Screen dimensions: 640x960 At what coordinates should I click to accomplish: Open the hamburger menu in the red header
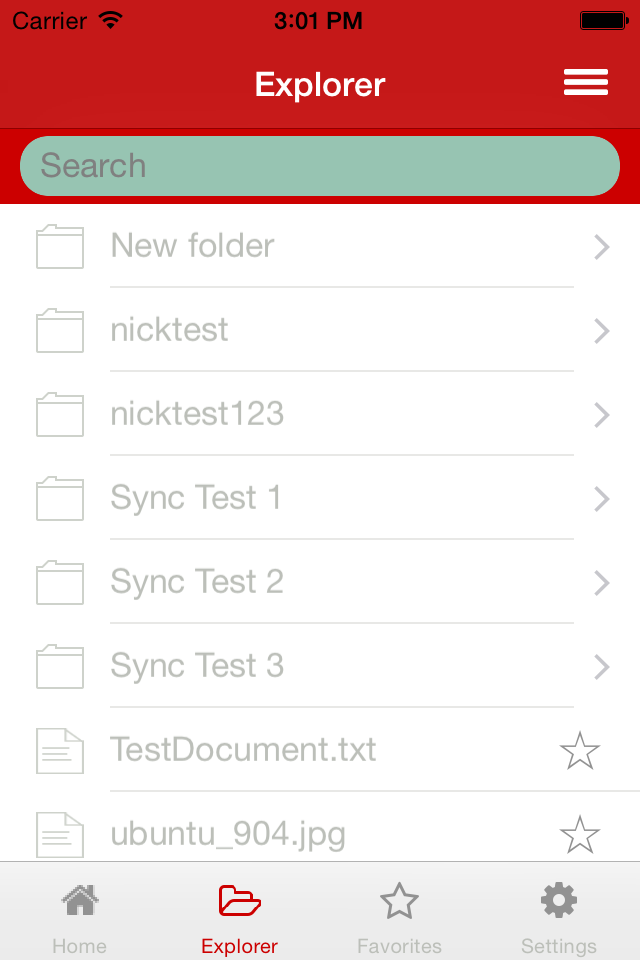pos(586,83)
